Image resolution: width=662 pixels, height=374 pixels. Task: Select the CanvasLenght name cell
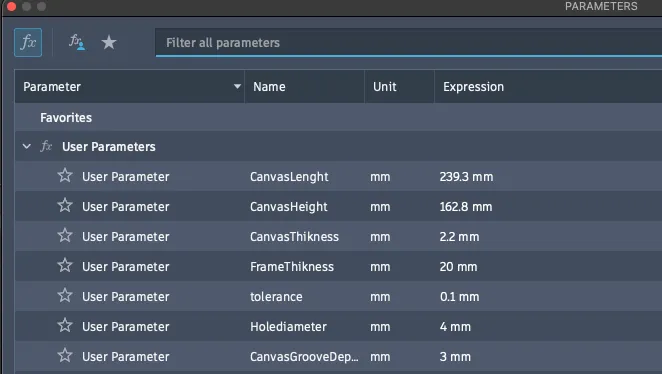289,176
